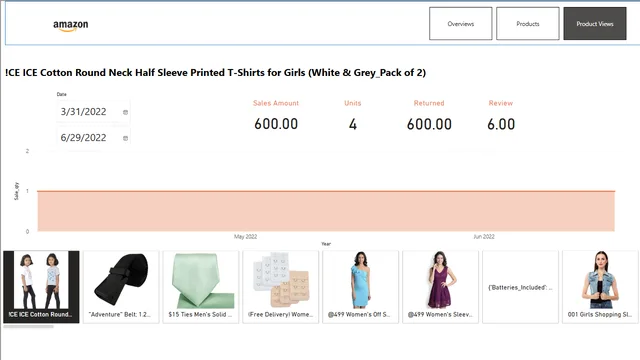Edit the end date field 6/29/2022
The height and width of the screenshot is (360, 640).
point(93,138)
